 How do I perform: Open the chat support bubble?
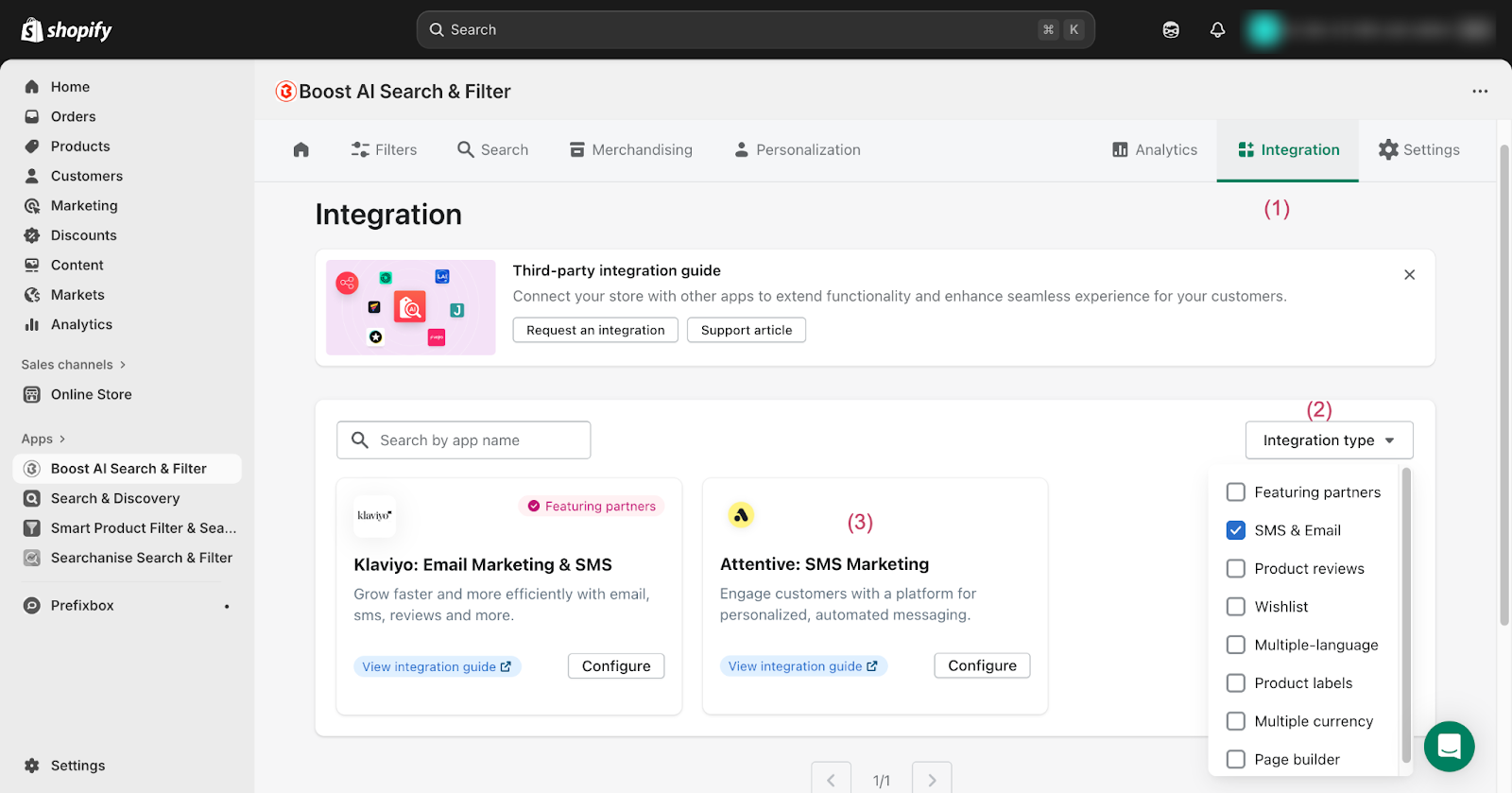coord(1449,747)
